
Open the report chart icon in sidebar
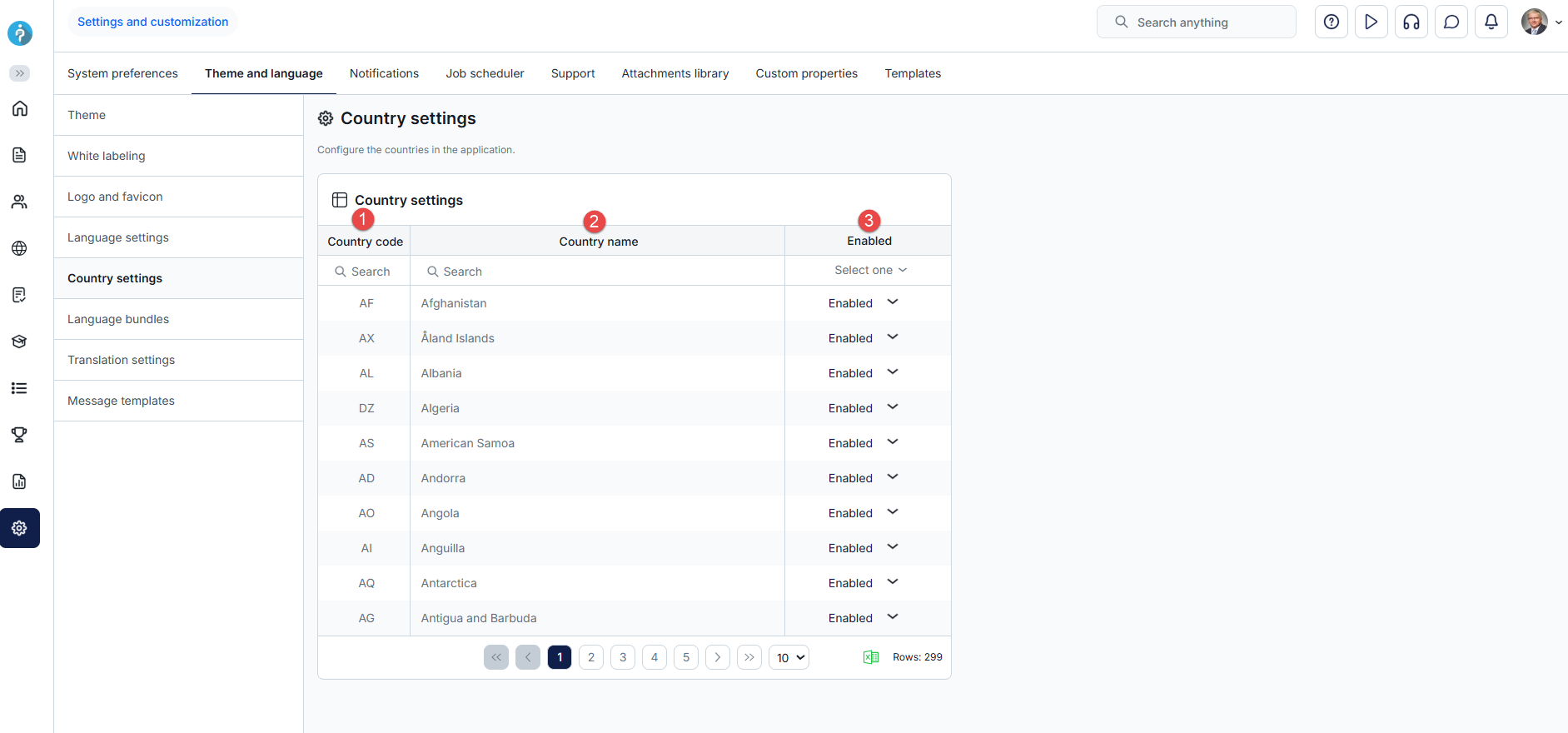(20, 481)
